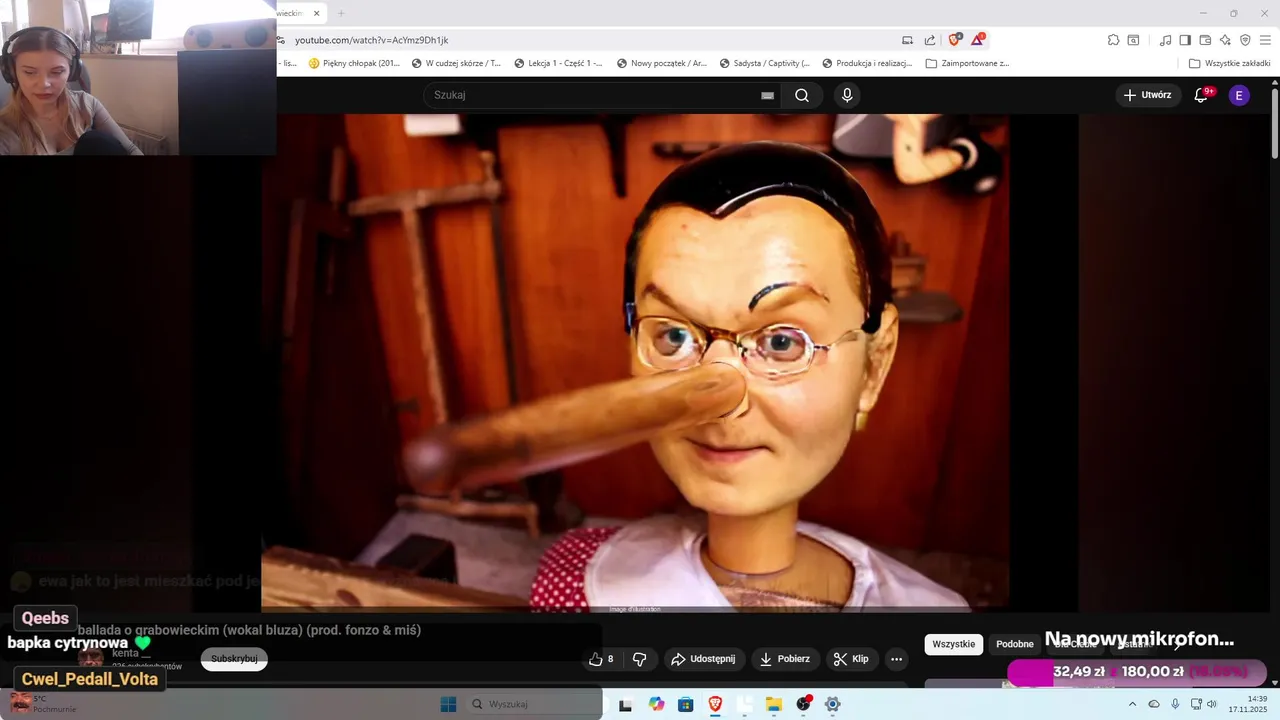Open the Copilot icon in the taskbar
Image resolution: width=1280 pixels, height=720 pixels.
pos(656,704)
